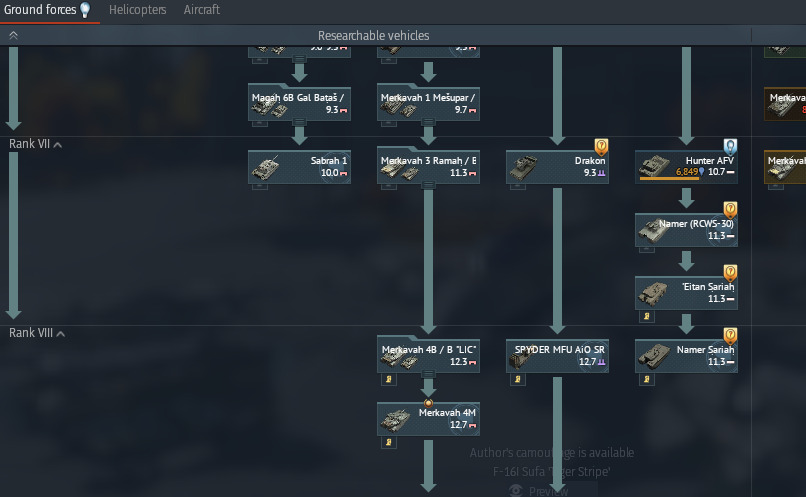
Task: Switch to the Aircraft tab
Action: [x=202, y=10]
